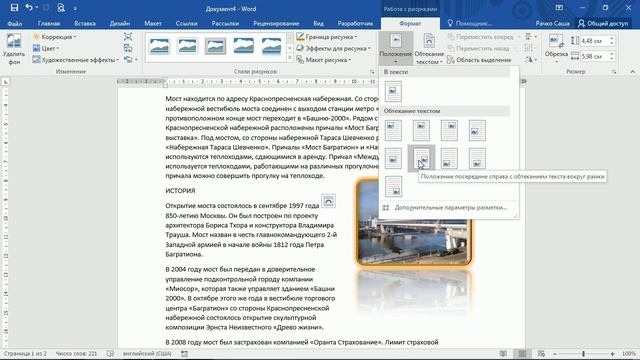The height and width of the screenshot is (360, 640).
Task: Click the Помощник tell me box
Action: 469,23
